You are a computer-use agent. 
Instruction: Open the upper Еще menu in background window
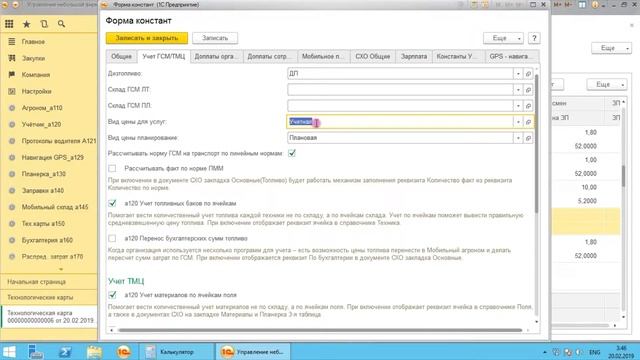[611, 48]
